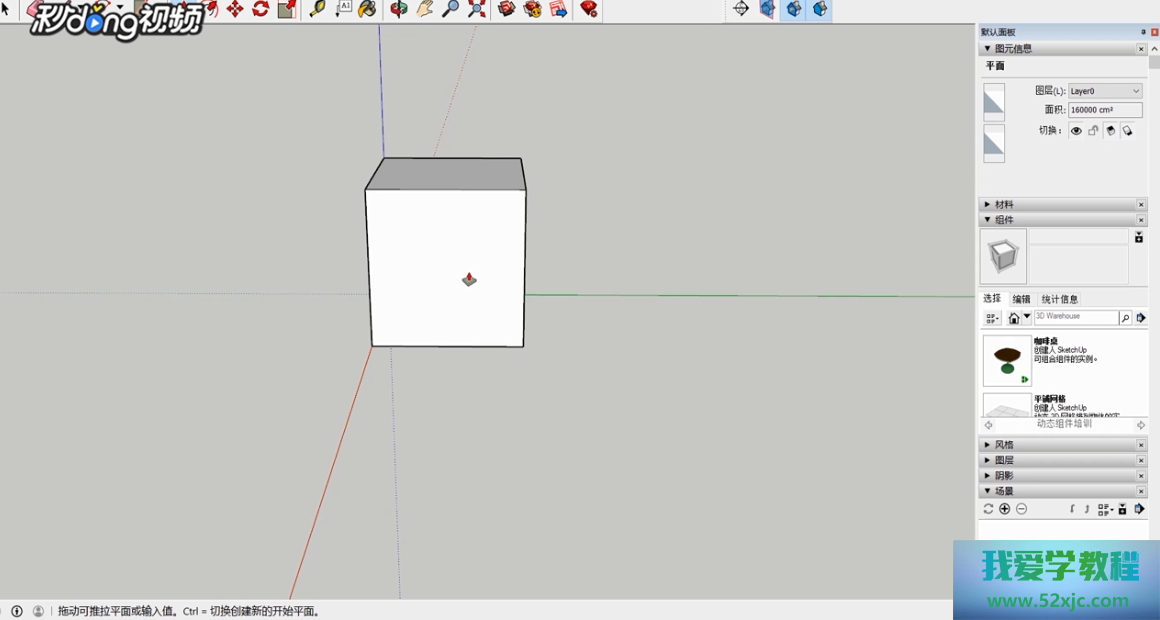Select the Move tool in the toolbar

pyautogui.click(x=235, y=9)
